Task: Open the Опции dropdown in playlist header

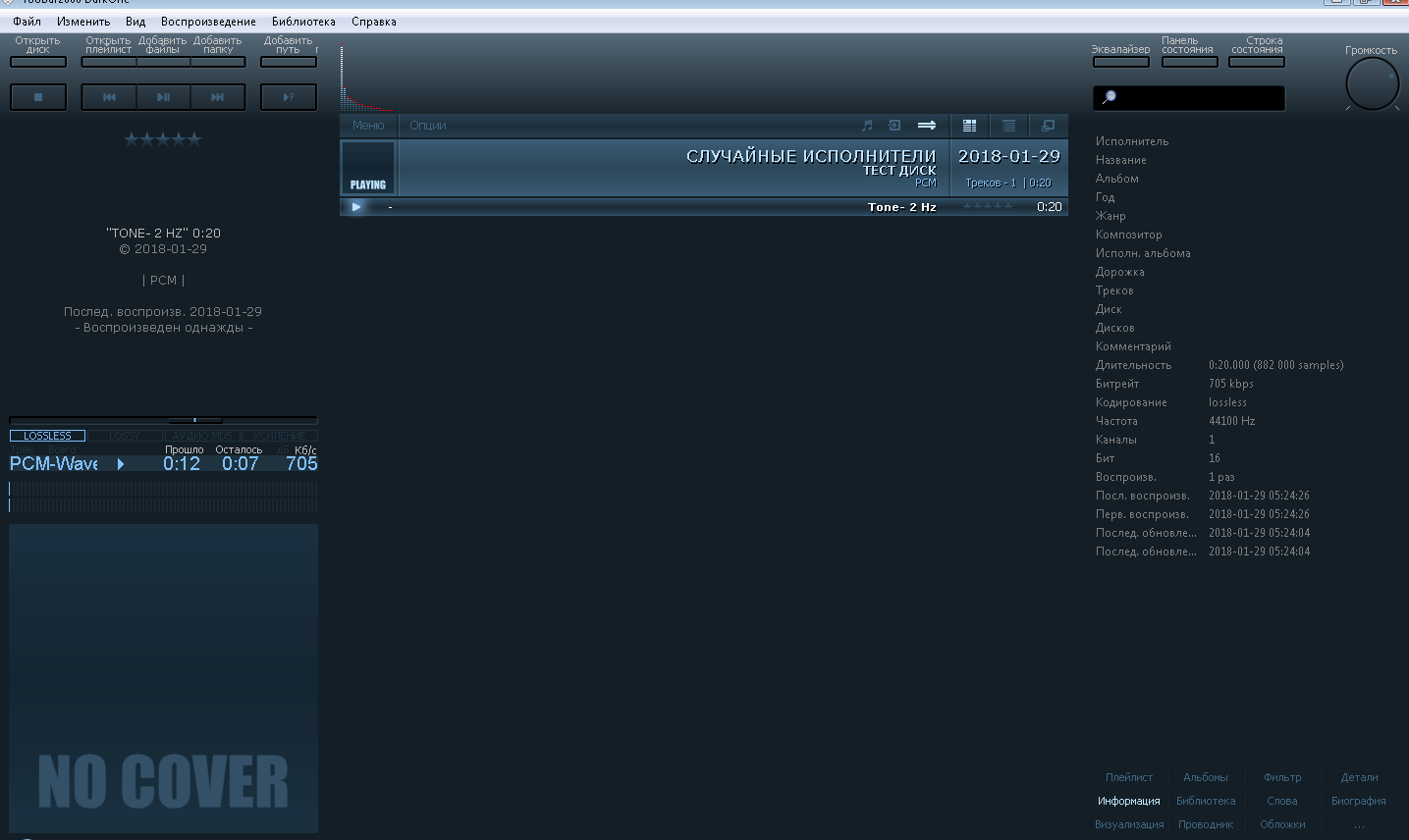Action: (x=428, y=126)
